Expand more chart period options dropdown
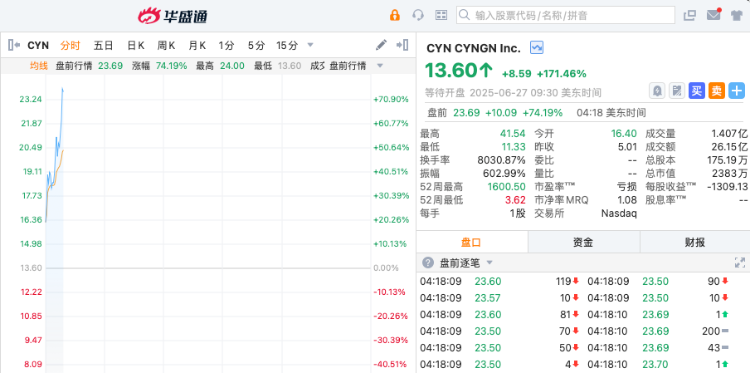Image resolution: width=750 pixels, height=373 pixels. point(310,45)
